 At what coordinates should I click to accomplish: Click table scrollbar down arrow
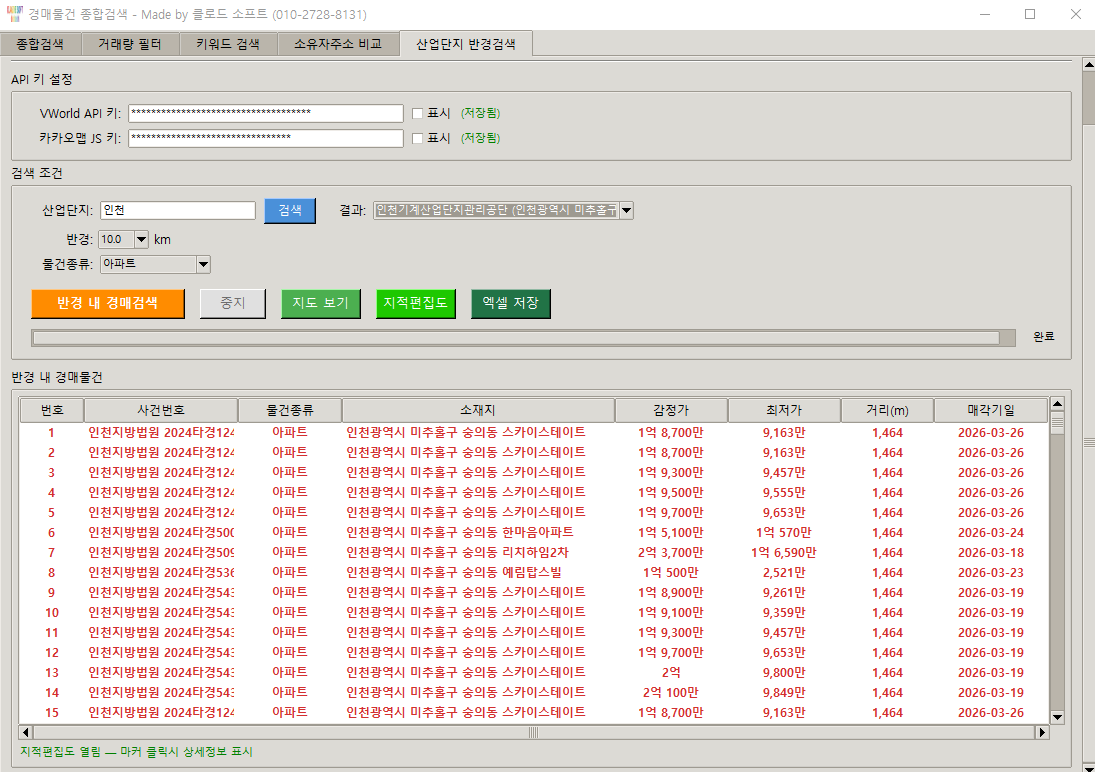(x=1057, y=717)
